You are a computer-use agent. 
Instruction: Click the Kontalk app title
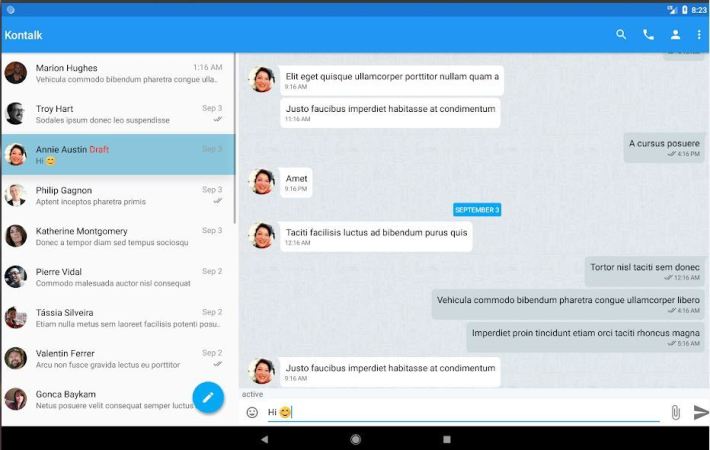24,35
